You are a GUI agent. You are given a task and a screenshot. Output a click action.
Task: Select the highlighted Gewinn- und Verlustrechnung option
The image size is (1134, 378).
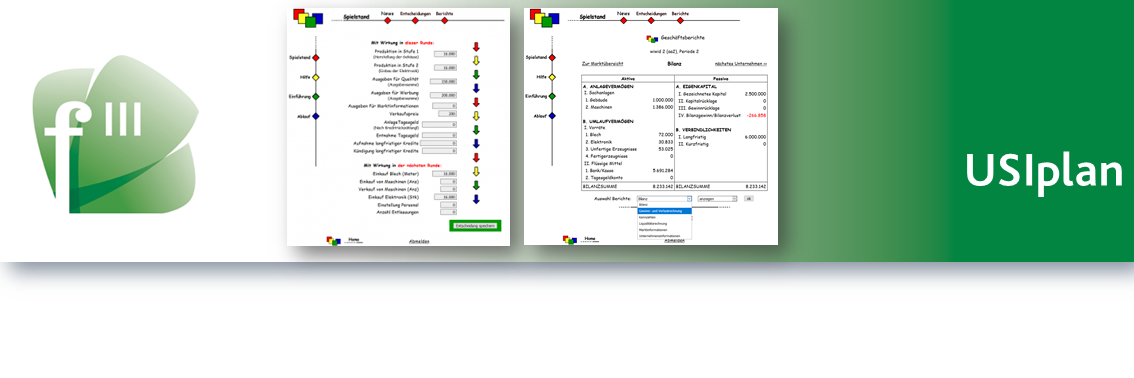click(665, 211)
